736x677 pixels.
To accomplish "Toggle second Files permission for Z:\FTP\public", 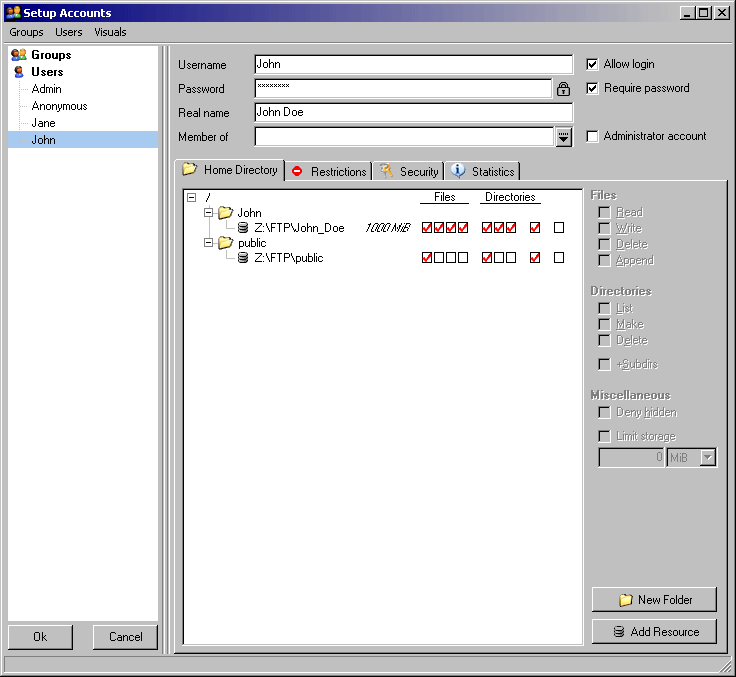I will pos(439,258).
